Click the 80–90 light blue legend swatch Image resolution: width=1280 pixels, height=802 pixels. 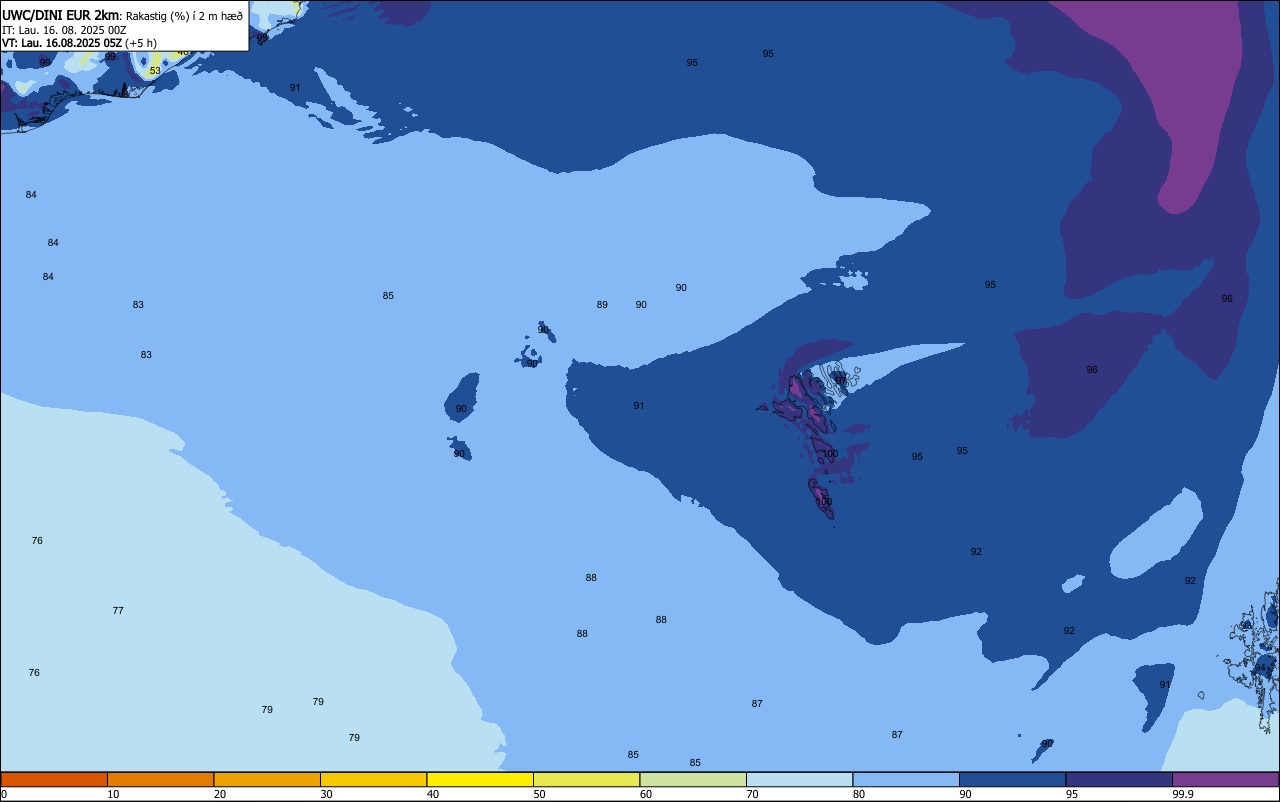[906, 779]
